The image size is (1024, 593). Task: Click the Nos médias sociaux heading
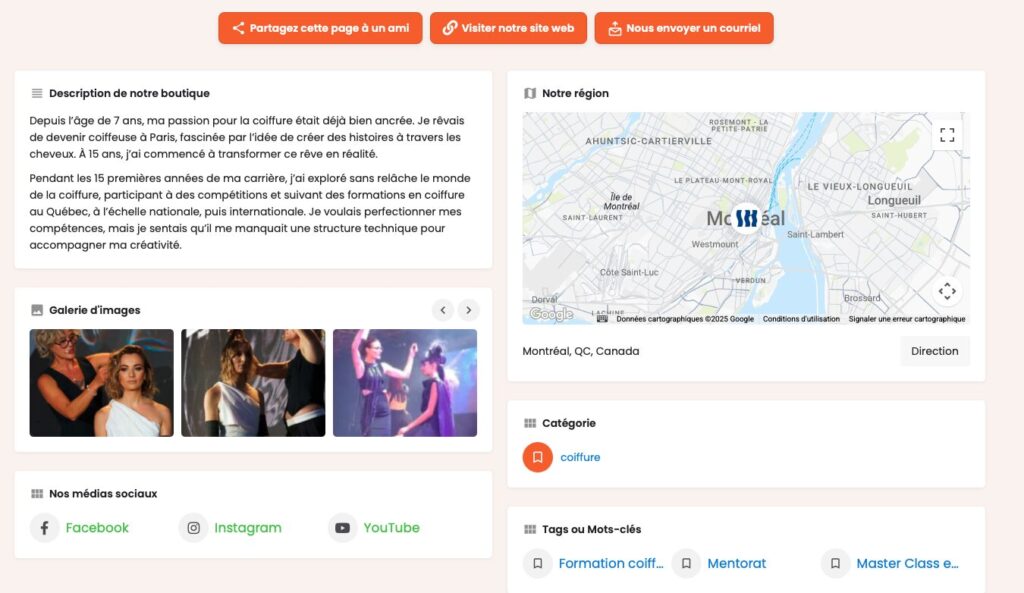click(x=103, y=494)
